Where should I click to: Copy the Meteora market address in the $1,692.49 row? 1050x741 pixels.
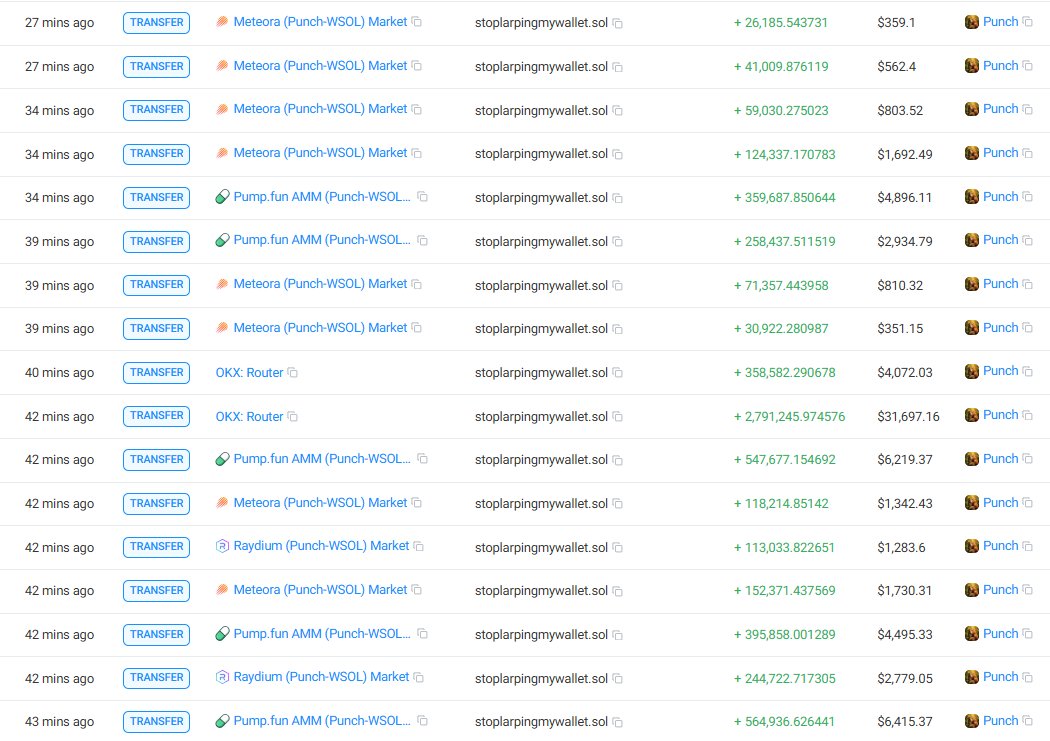tap(417, 153)
